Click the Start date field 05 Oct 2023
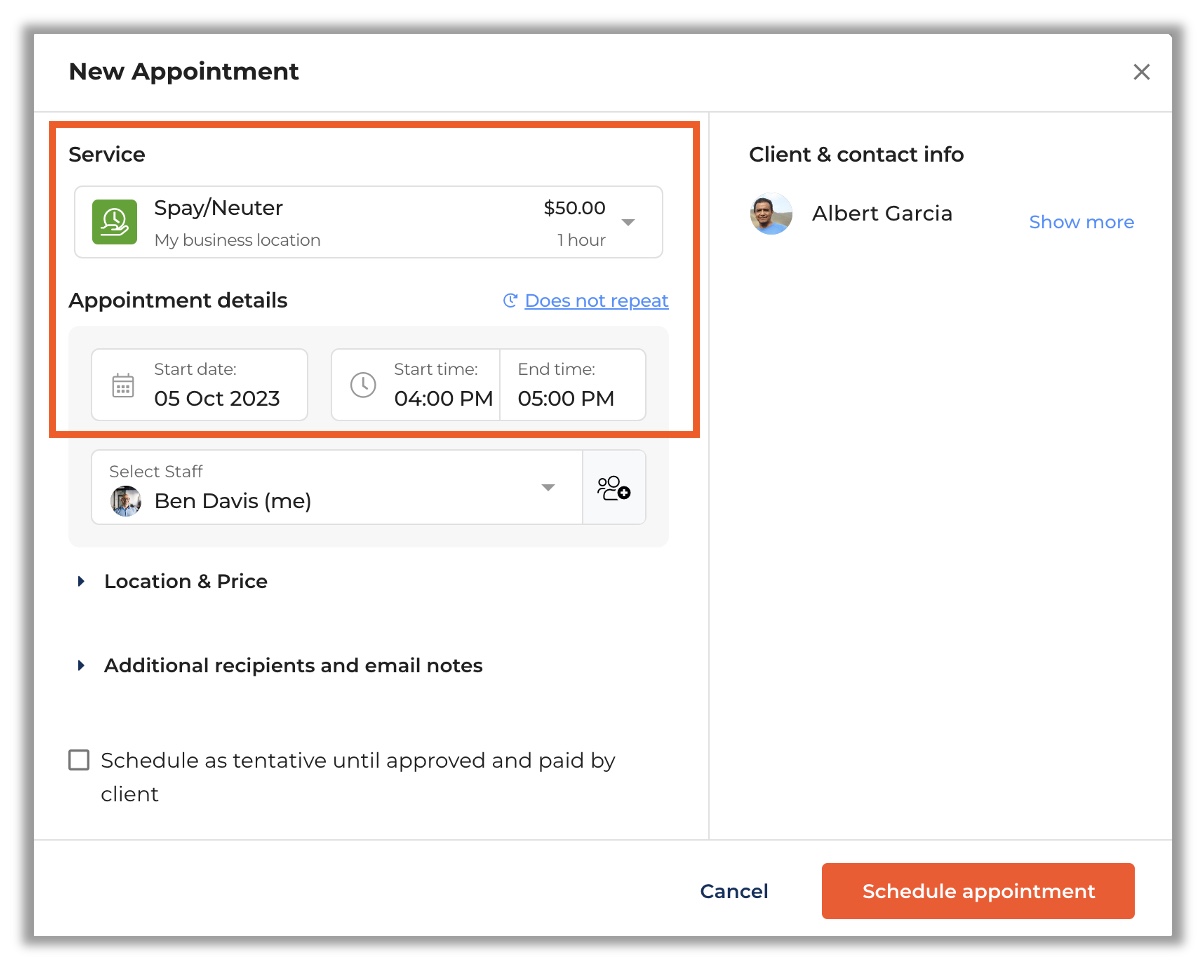The width and height of the screenshot is (1204, 968). [x=216, y=398]
